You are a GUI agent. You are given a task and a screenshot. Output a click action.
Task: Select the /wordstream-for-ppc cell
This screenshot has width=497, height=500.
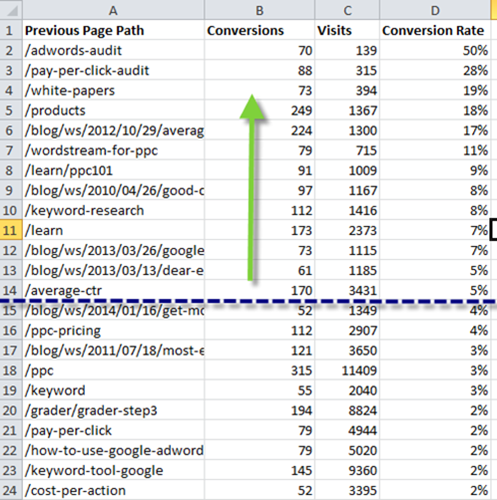113,150
